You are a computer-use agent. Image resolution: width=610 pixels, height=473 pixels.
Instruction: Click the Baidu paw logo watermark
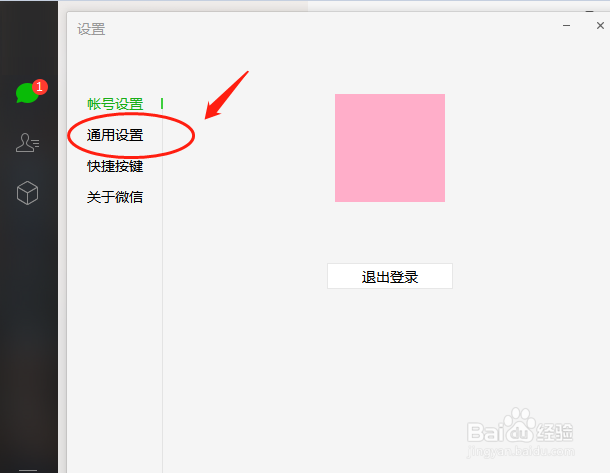519,424
